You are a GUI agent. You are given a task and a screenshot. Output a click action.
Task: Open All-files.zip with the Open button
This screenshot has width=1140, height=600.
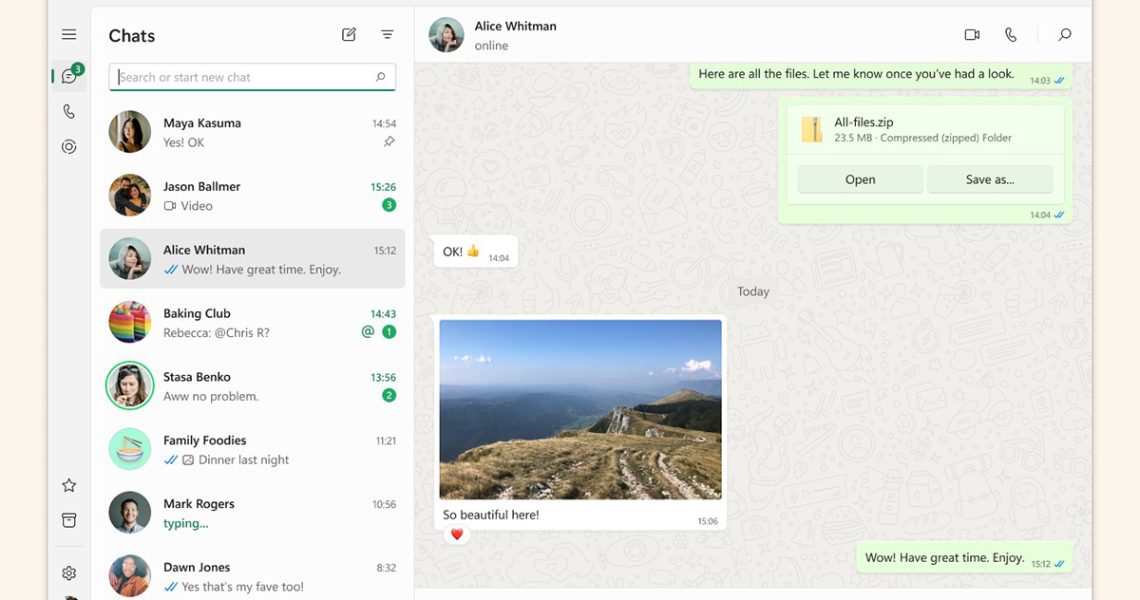point(860,179)
